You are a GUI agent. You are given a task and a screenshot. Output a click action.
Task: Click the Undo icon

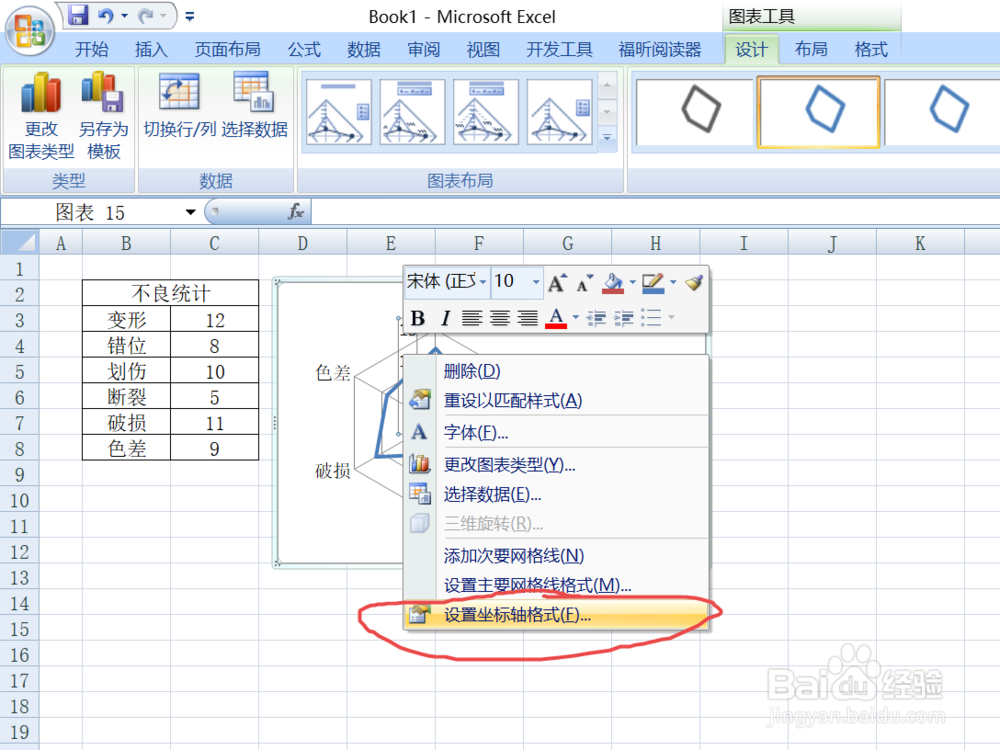pyautogui.click(x=107, y=14)
